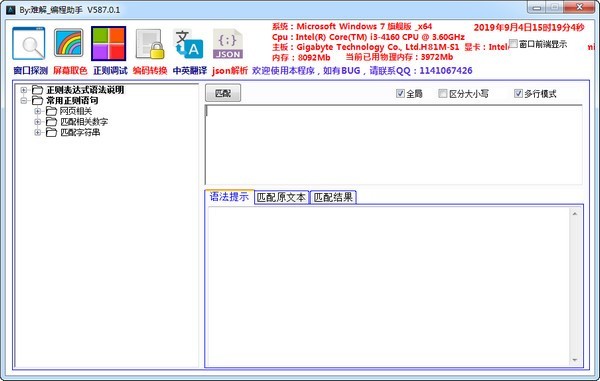This screenshot has width=600, height=381.
Task: Click the 中英翻译 text label
Action: (190, 71)
